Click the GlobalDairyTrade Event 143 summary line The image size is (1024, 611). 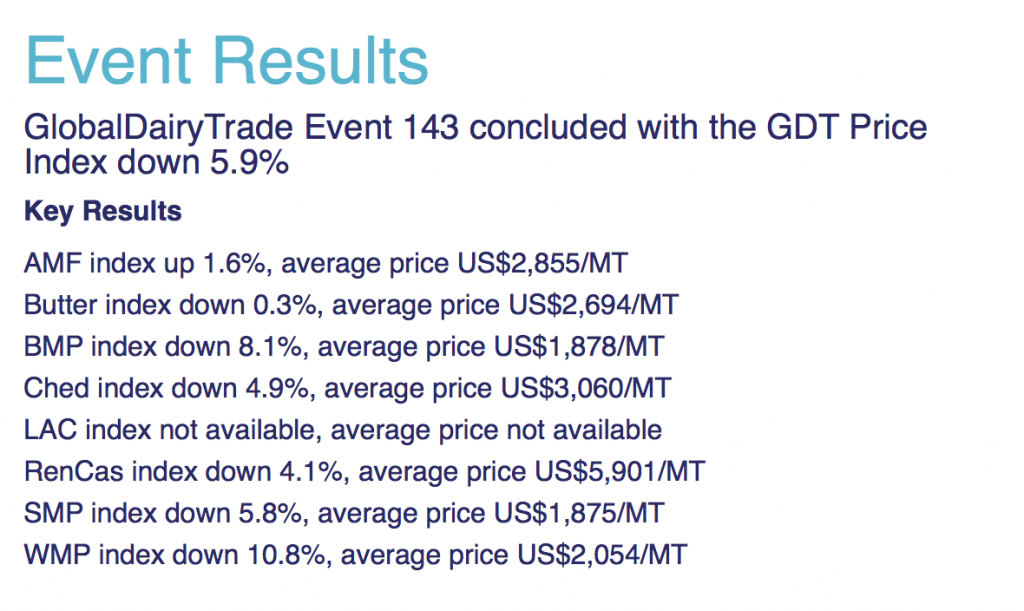[475, 127]
